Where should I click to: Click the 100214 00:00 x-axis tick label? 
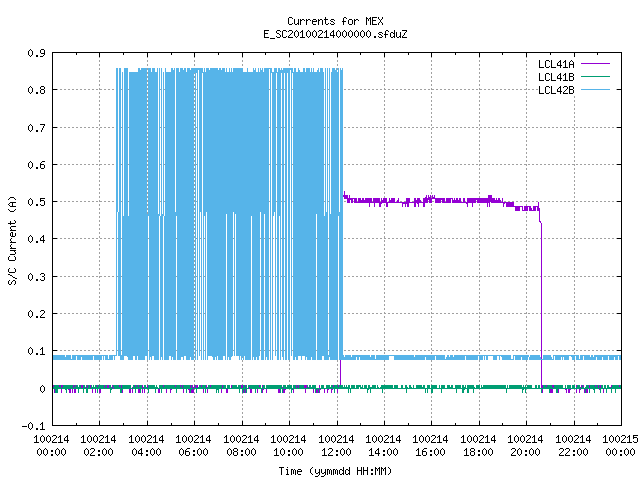point(51,446)
